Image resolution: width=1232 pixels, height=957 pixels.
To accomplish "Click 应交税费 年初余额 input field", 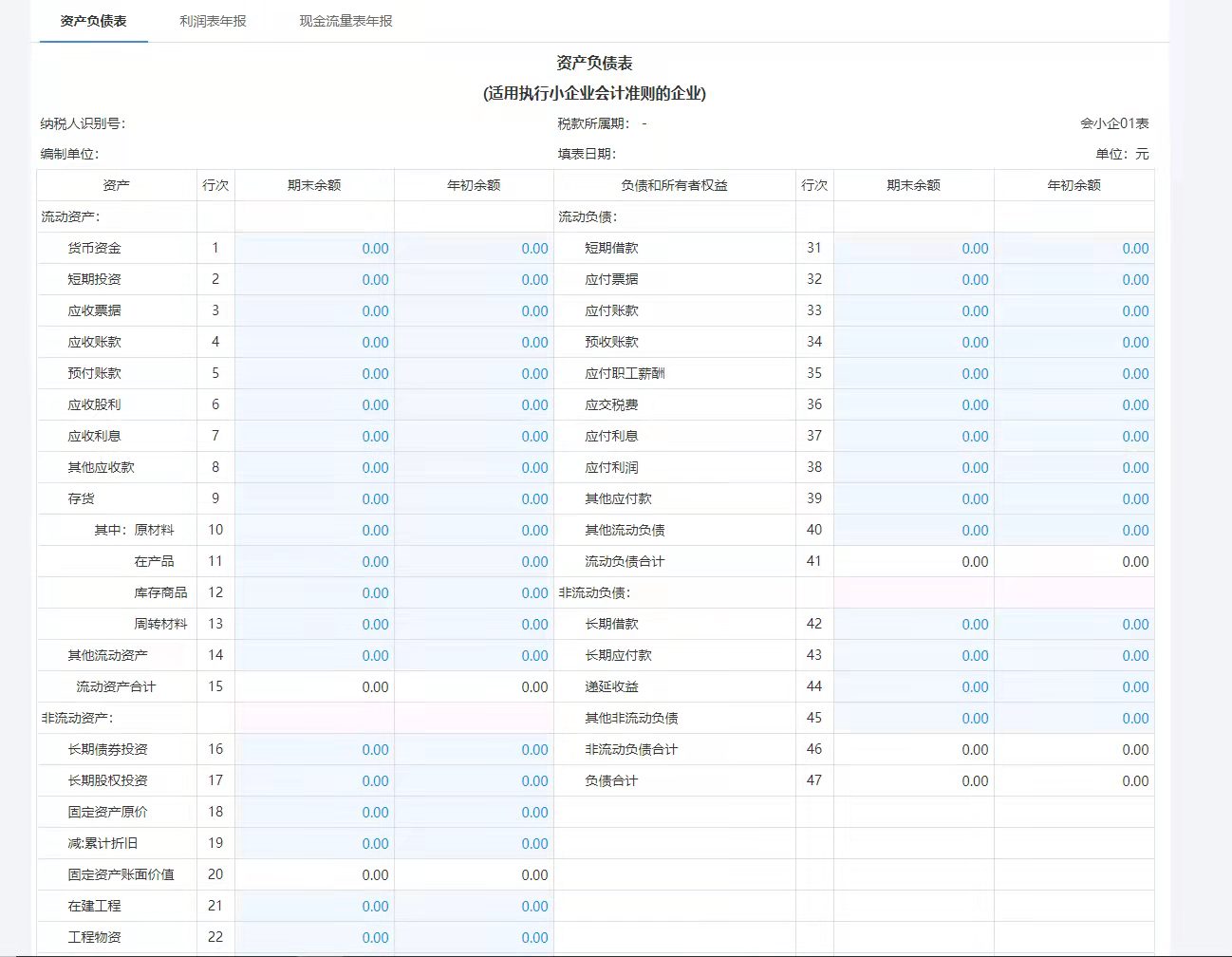I will pyautogui.click(x=1073, y=405).
